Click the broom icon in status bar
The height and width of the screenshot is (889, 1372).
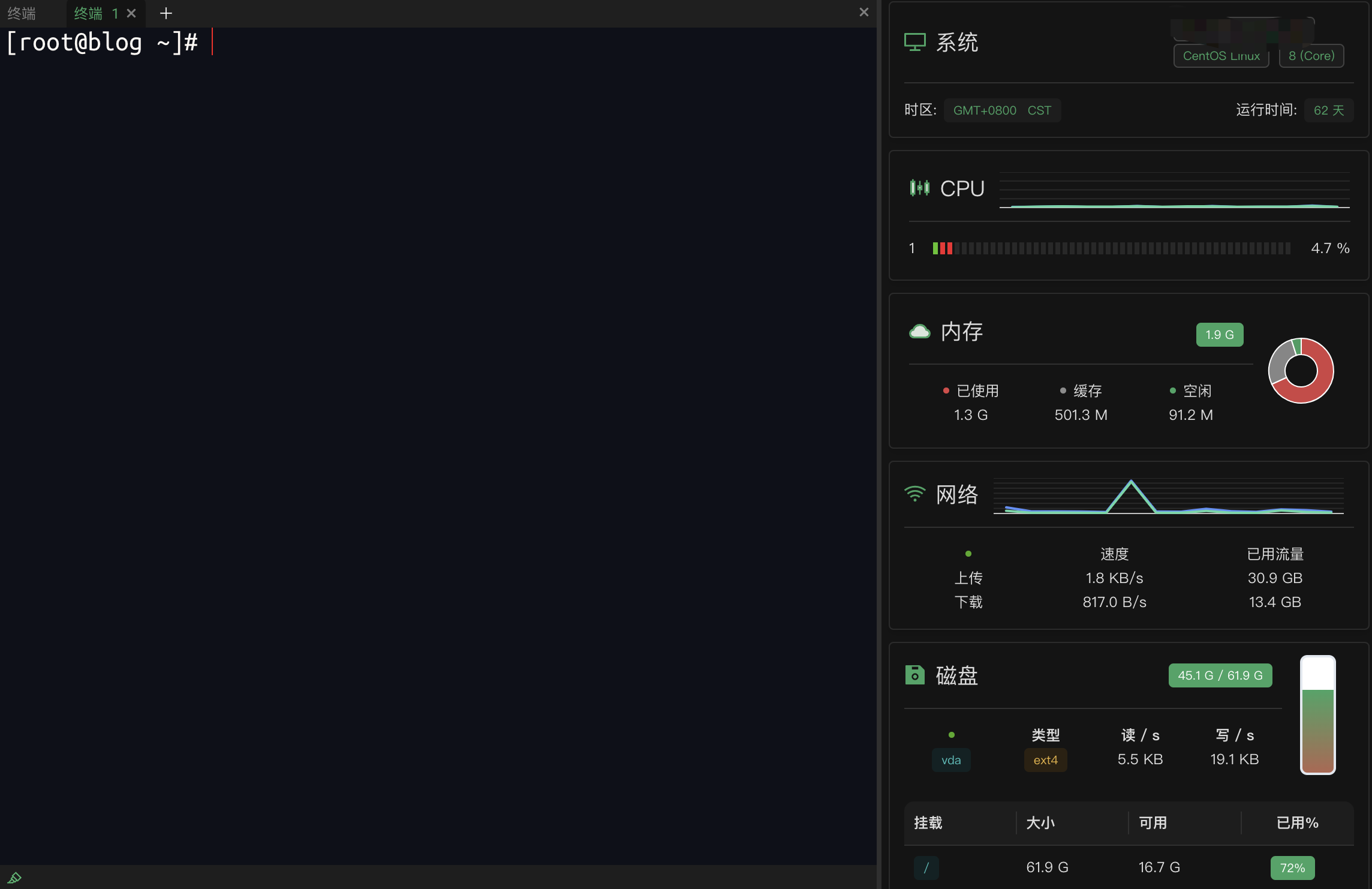pos(14,878)
